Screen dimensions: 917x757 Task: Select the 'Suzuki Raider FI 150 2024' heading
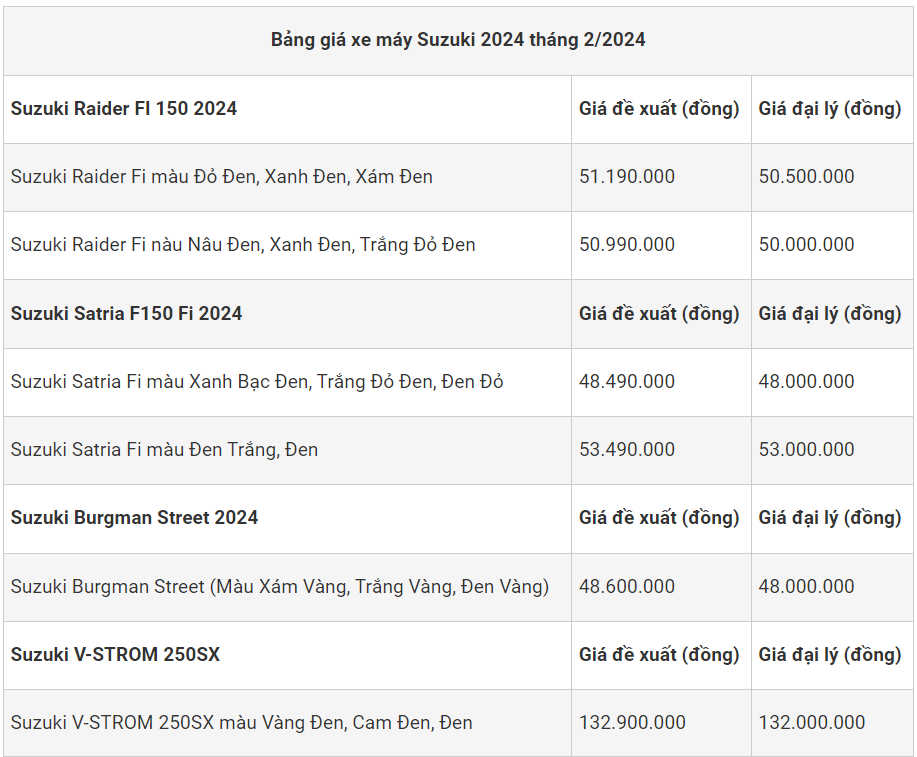[124, 109]
